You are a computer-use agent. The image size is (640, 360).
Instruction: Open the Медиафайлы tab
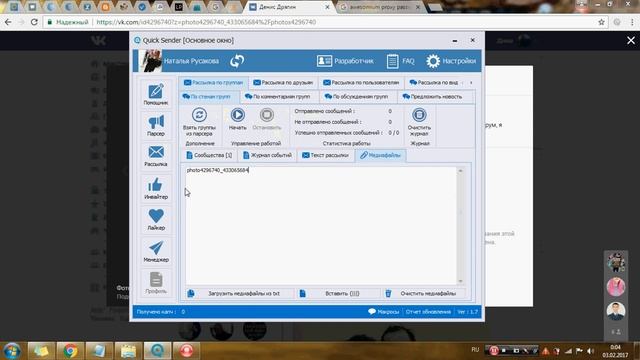pyautogui.click(x=380, y=156)
